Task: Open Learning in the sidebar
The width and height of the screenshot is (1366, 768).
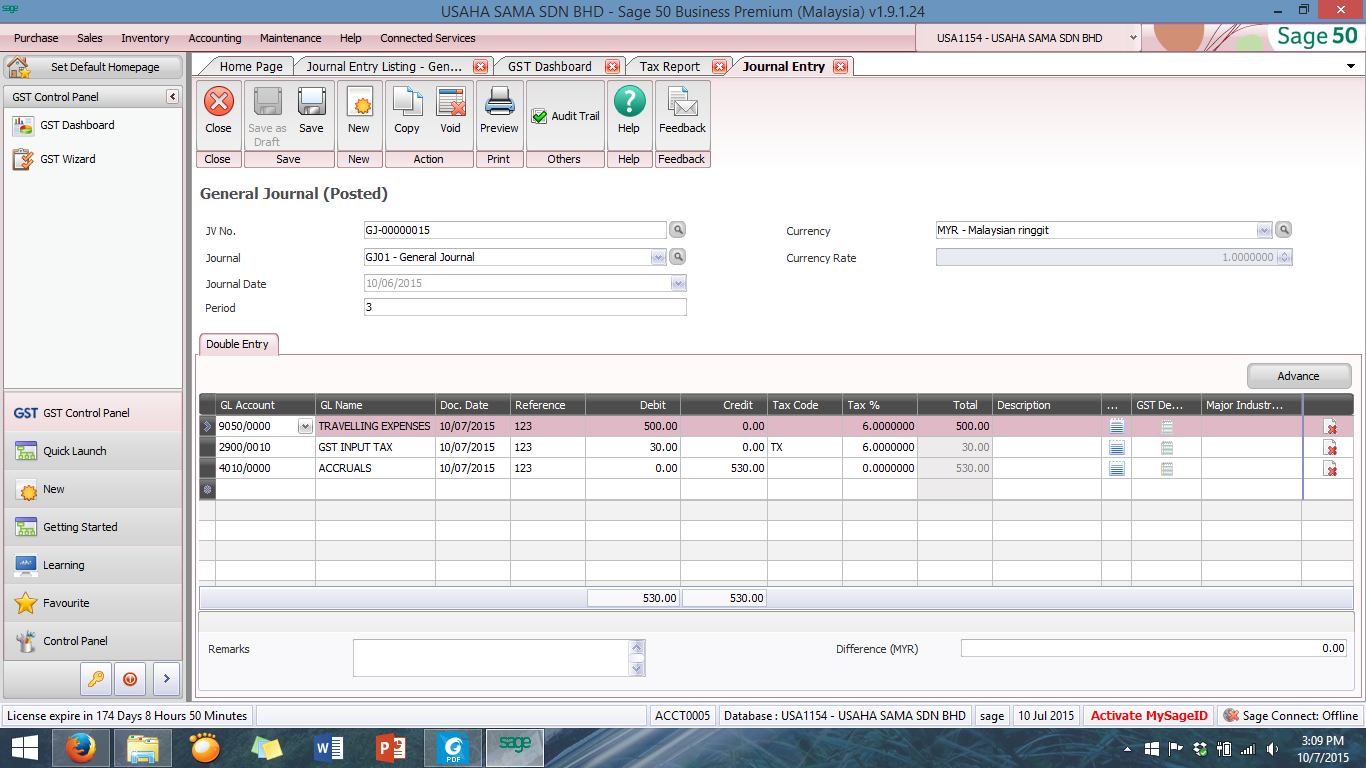Action: [x=93, y=565]
